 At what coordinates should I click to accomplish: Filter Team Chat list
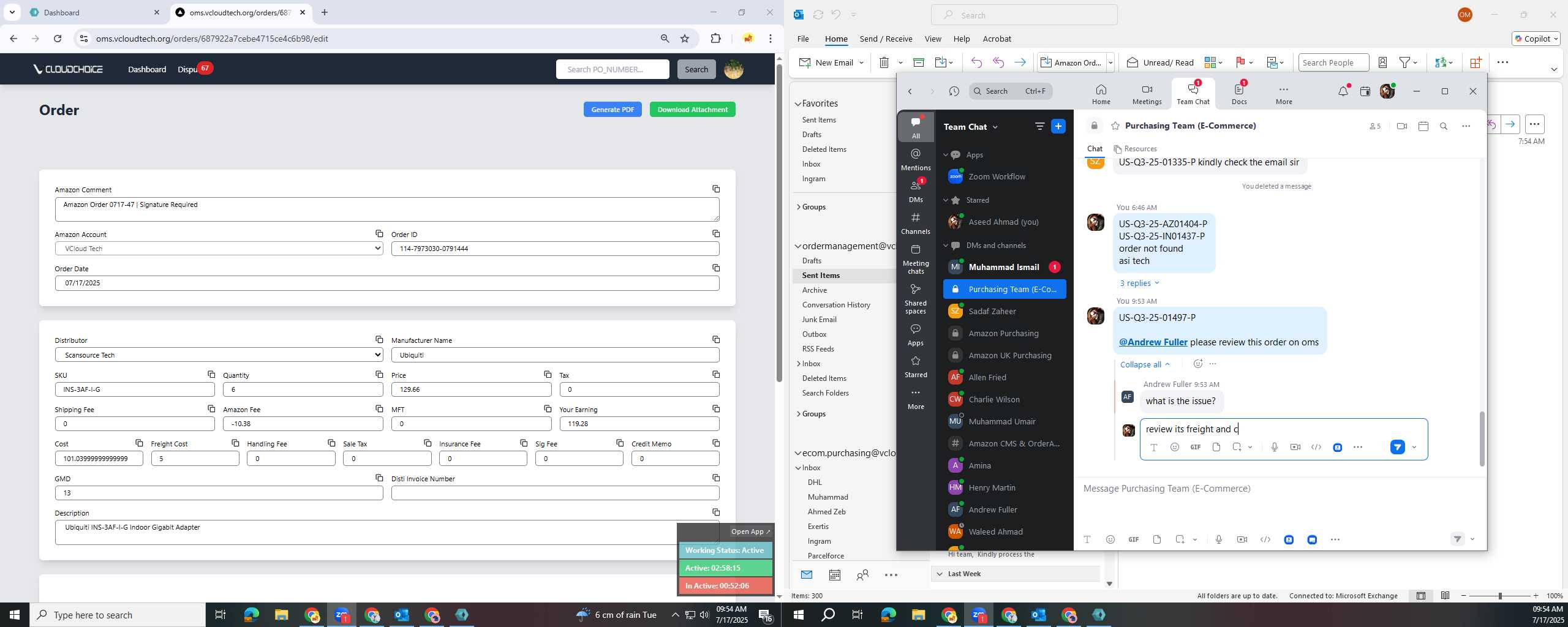[x=1039, y=126]
